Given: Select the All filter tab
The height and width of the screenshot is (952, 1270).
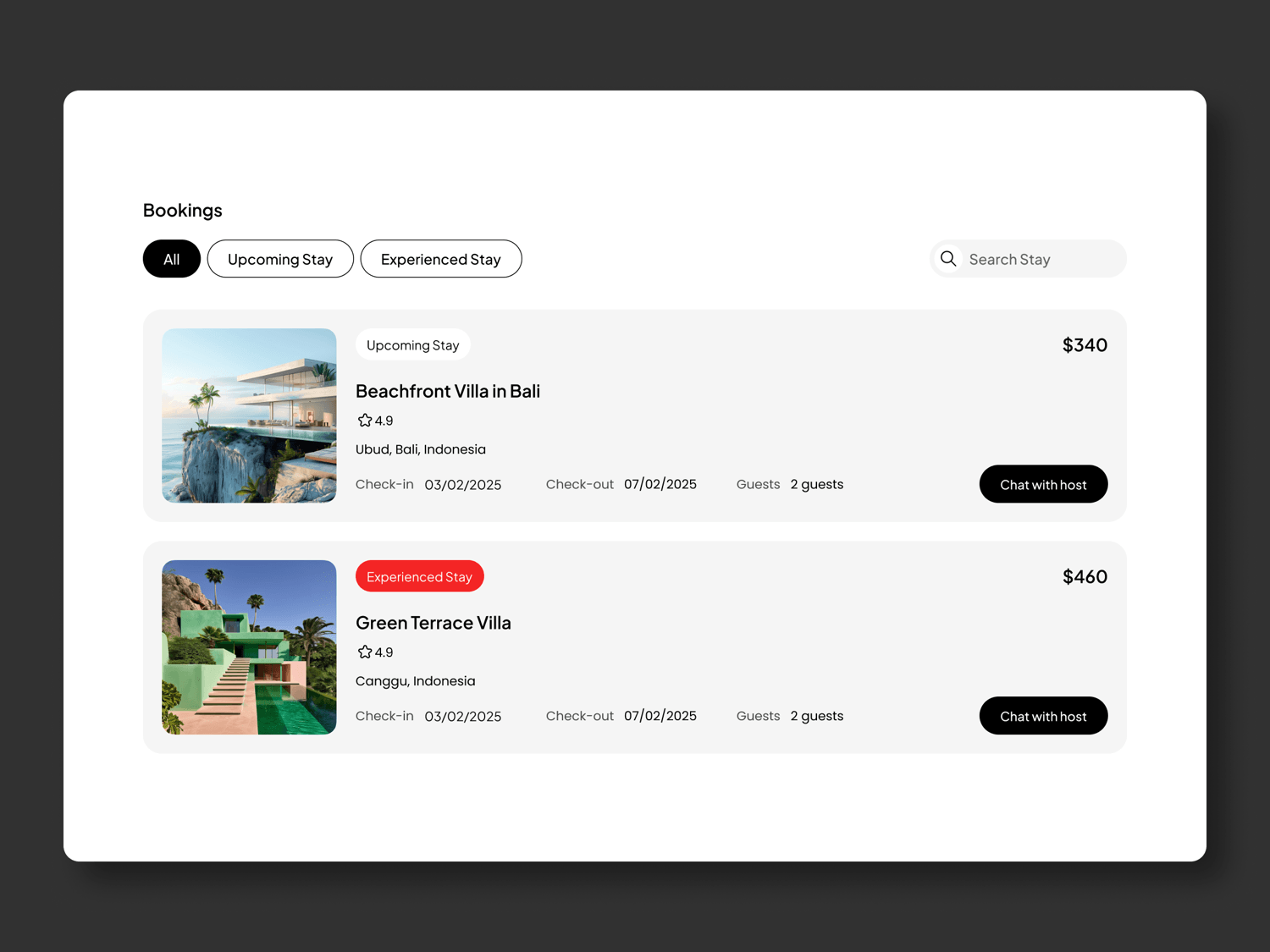Looking at the screenshot, I should [x=172, y=259].
